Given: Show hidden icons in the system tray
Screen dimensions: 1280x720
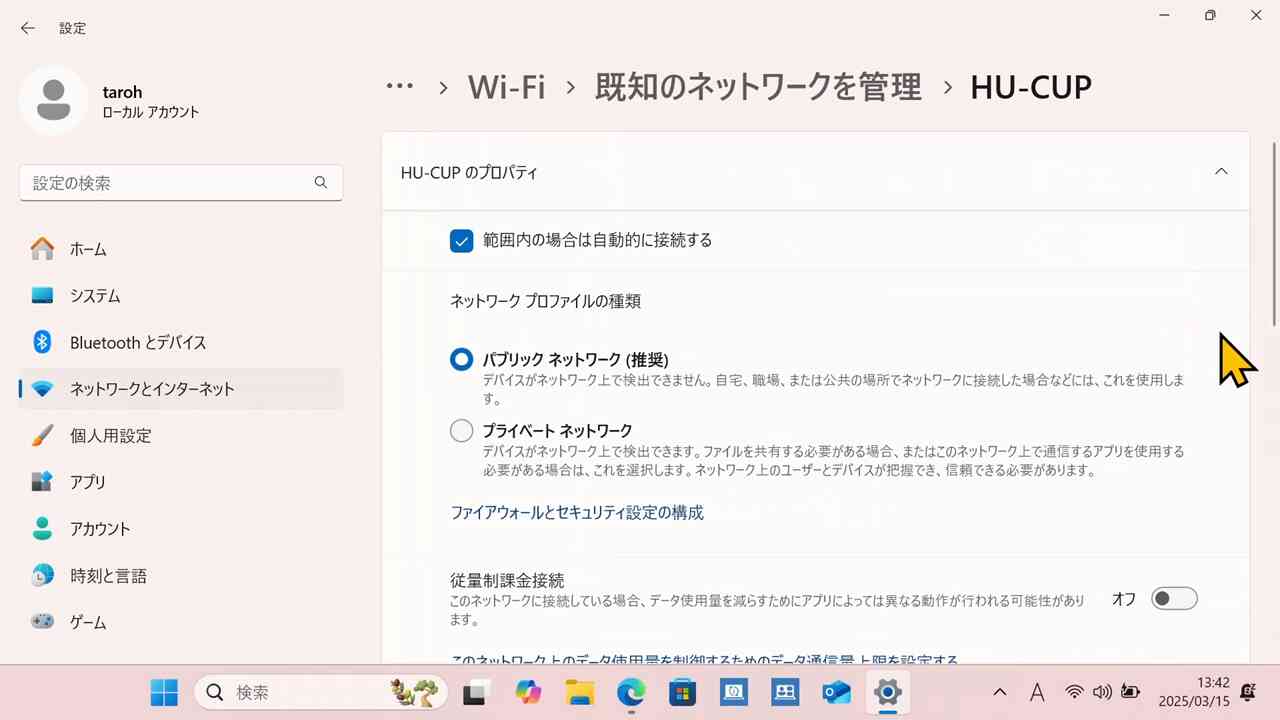Looking at the screenshot, I should [999, 692].
